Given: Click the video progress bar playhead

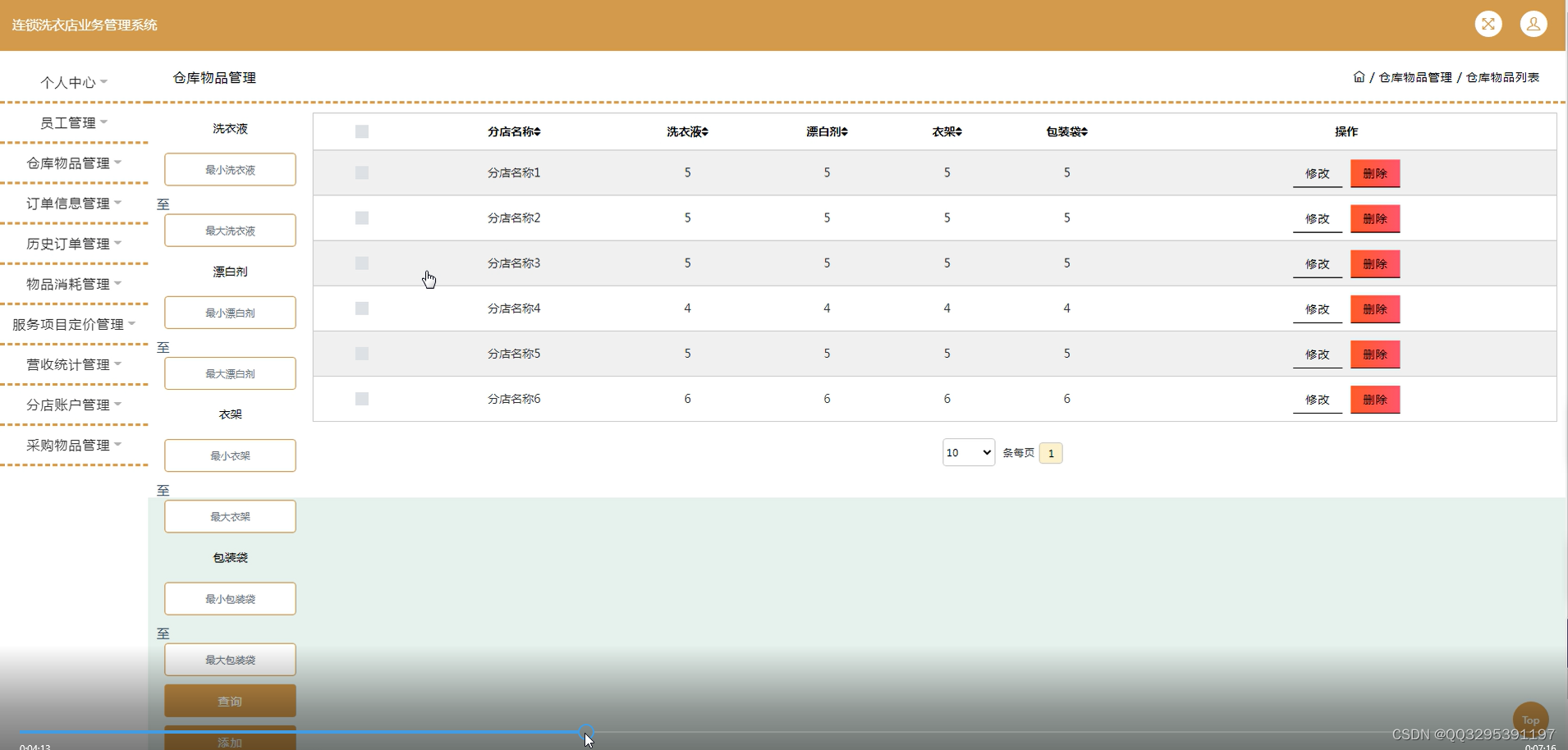Looking at the screenshot, I should click(x=586, y=730).
